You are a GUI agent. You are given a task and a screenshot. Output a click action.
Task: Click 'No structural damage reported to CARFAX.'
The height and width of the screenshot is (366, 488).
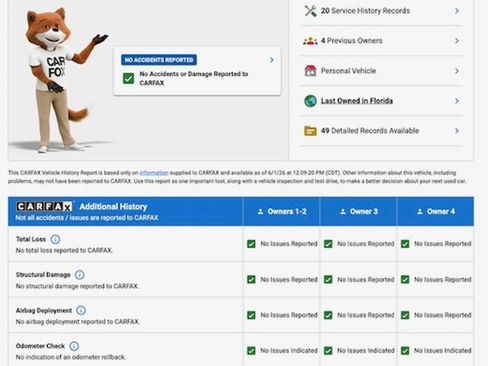coord(77,286)
